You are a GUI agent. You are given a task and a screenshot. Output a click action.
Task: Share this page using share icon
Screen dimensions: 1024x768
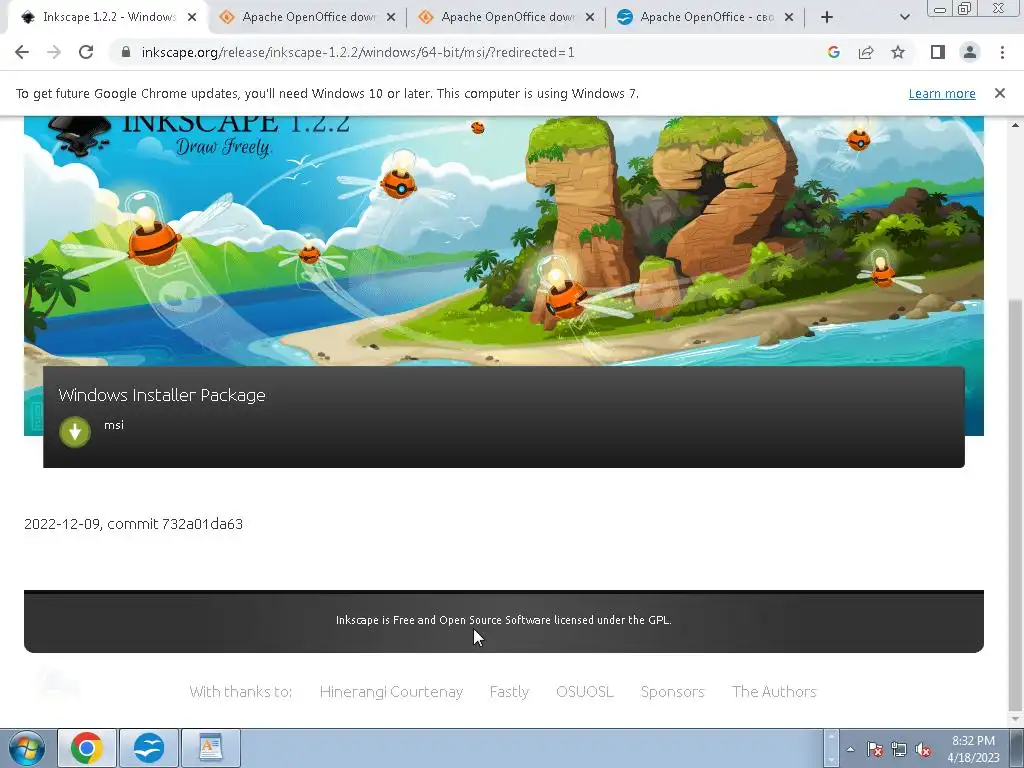click(866, 52)
